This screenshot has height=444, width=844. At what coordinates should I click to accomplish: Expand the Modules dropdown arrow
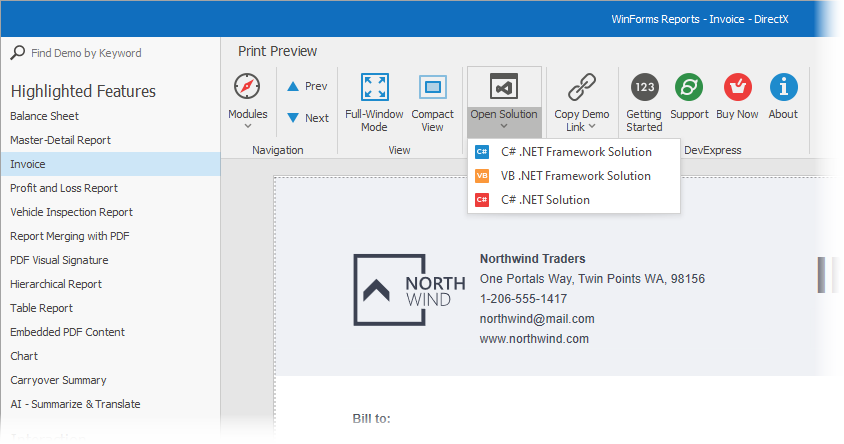[x=248, y=126]
